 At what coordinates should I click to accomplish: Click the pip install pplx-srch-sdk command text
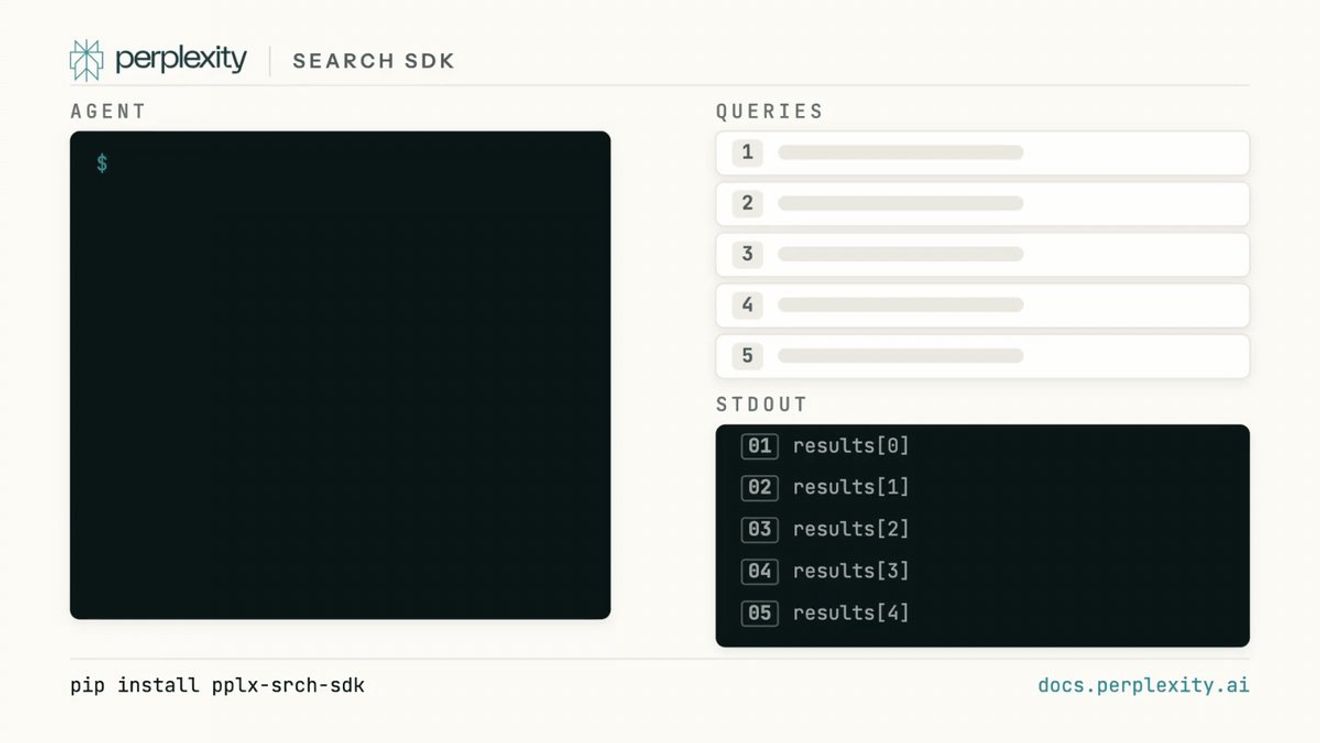[x=217, y=686]
